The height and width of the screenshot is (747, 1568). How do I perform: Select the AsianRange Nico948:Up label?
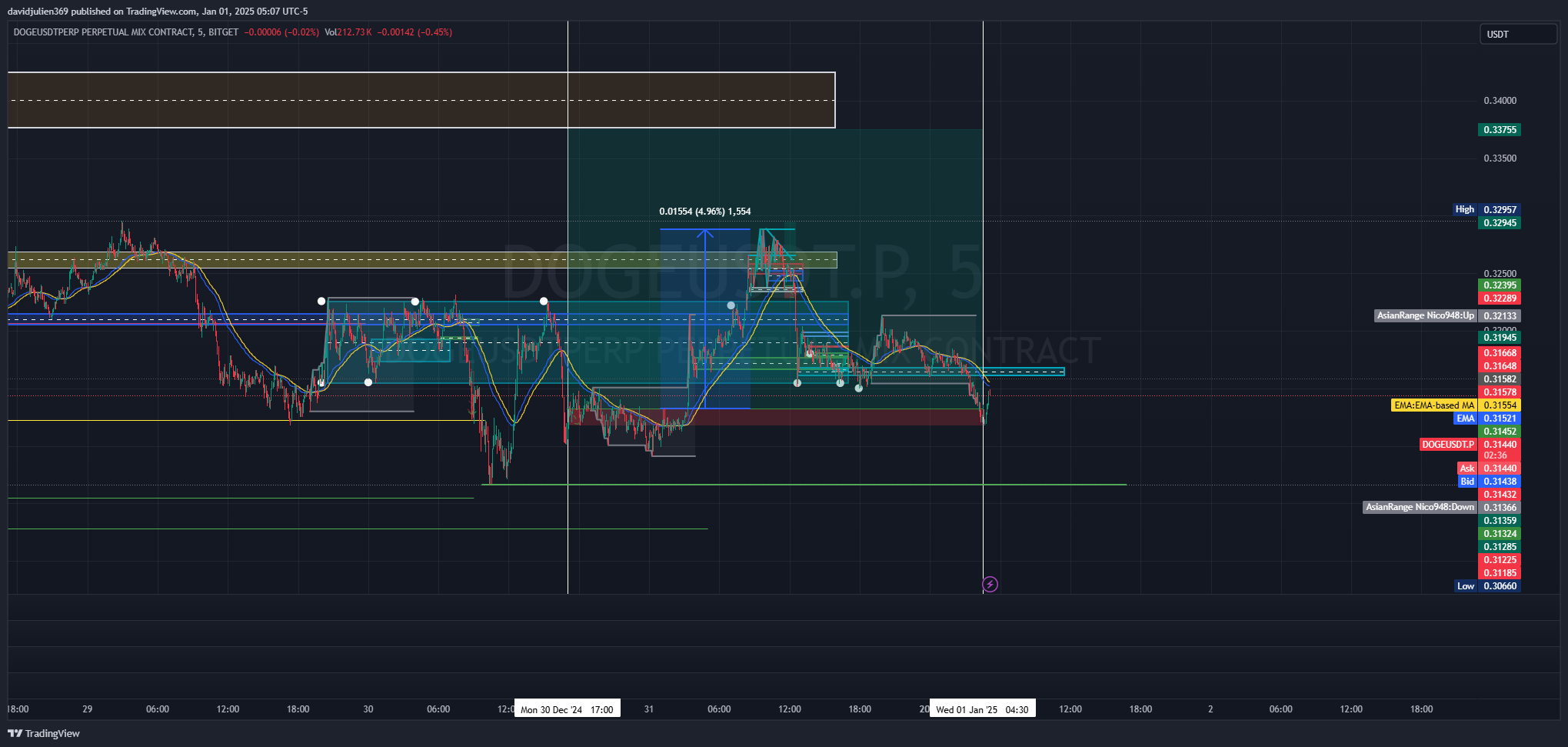[1425, 315]
